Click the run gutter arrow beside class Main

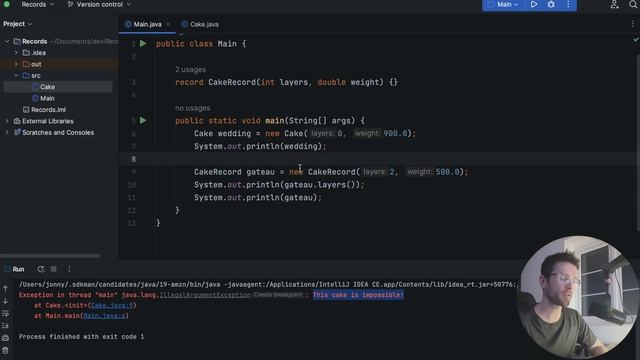click(143, 43)
